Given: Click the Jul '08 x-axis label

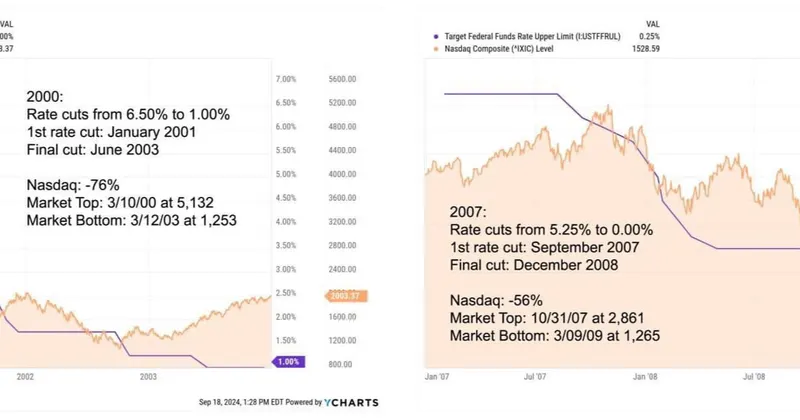Looking at the screenshot, I should 755,377.
